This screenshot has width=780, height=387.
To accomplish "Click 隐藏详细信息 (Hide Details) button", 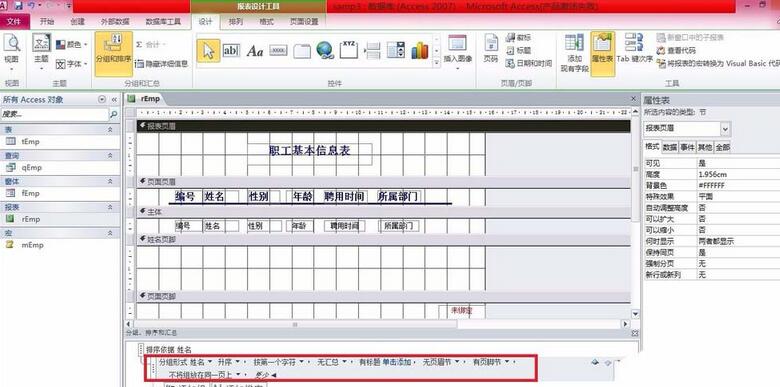I will 161,64.
